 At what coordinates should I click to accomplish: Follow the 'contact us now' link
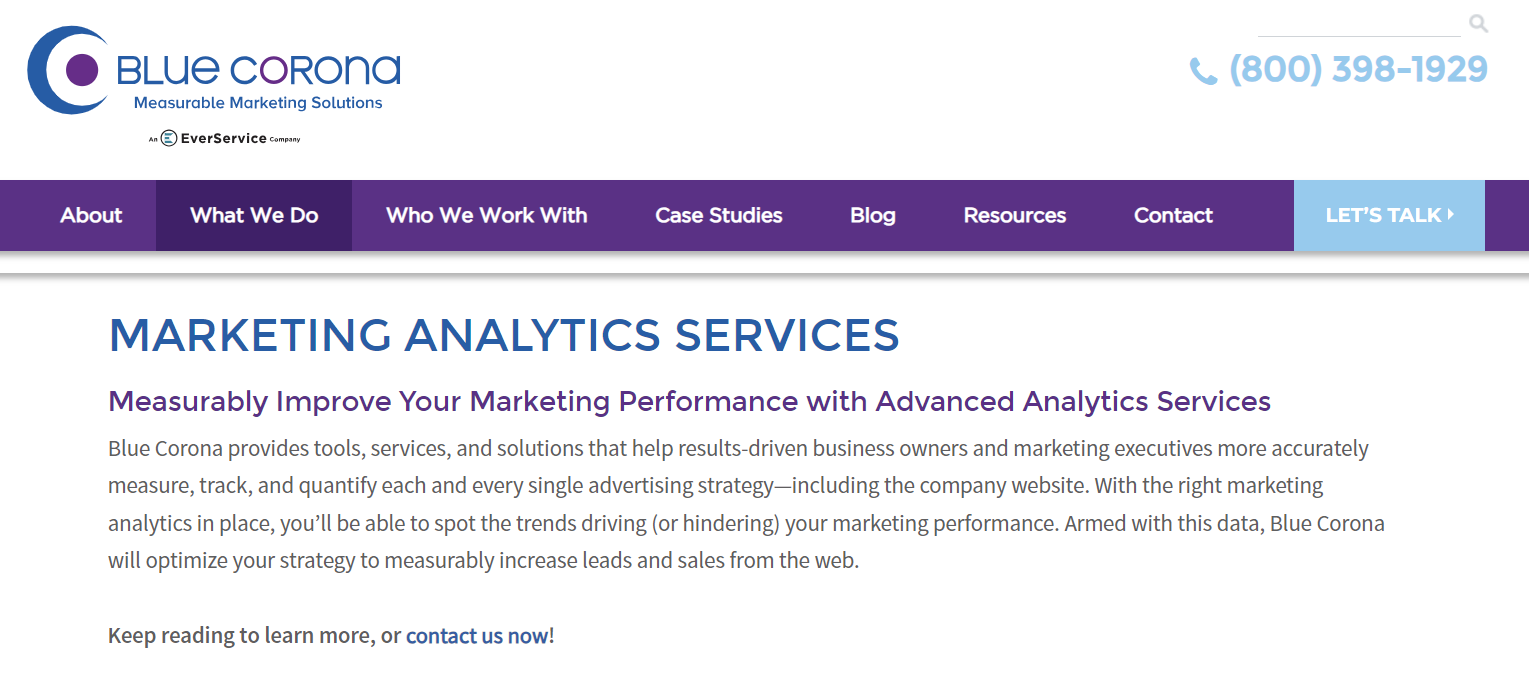[477, 636]
